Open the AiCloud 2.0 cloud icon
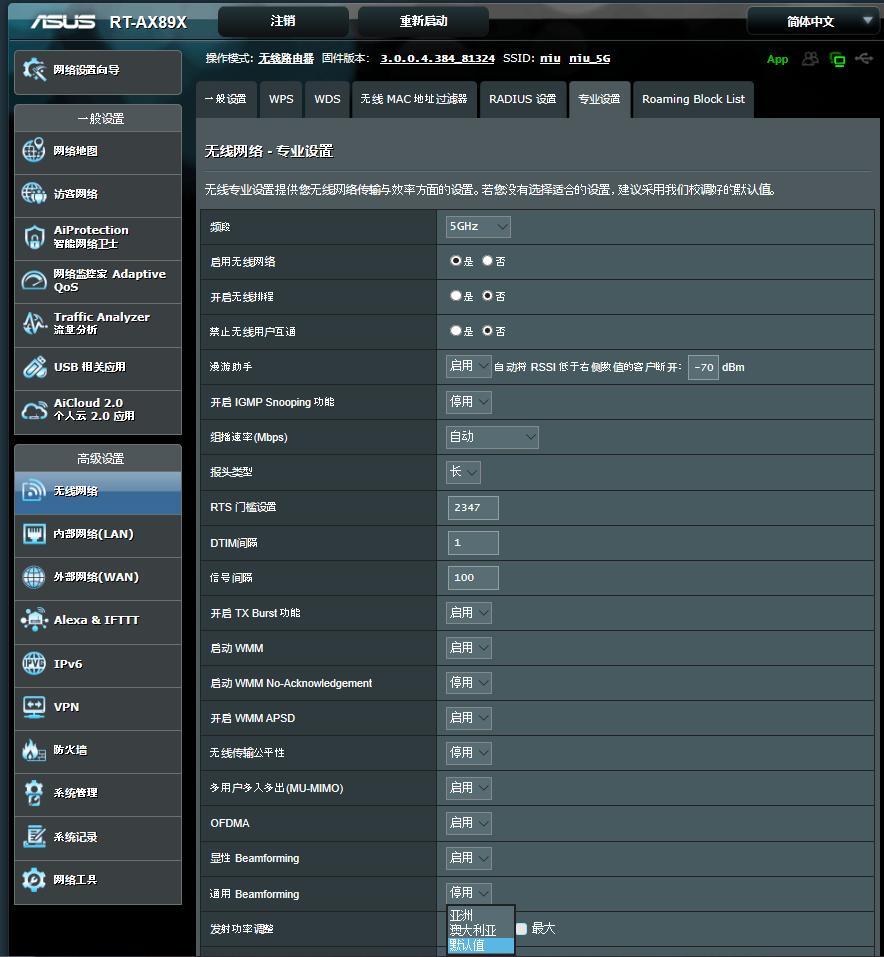The height and width of the screenshot is (957, 884). click(x=35, y=410)
